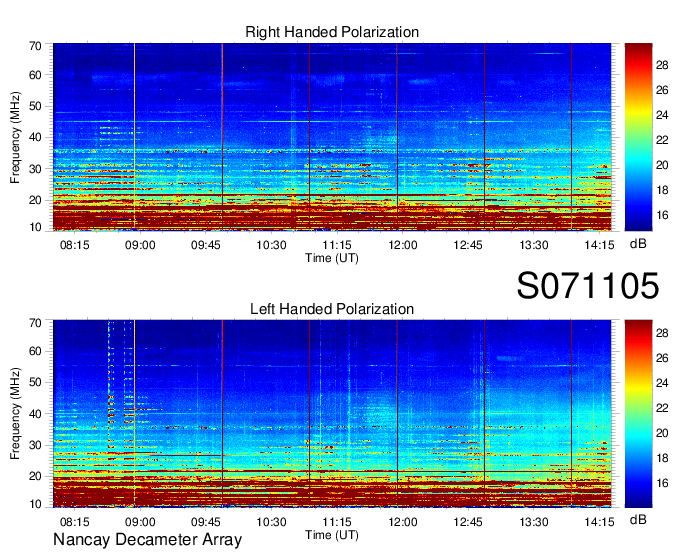680x552 pixels.
Task: Click the 28 dB label on the bottom color bar
Action: (x=662, y=333)
